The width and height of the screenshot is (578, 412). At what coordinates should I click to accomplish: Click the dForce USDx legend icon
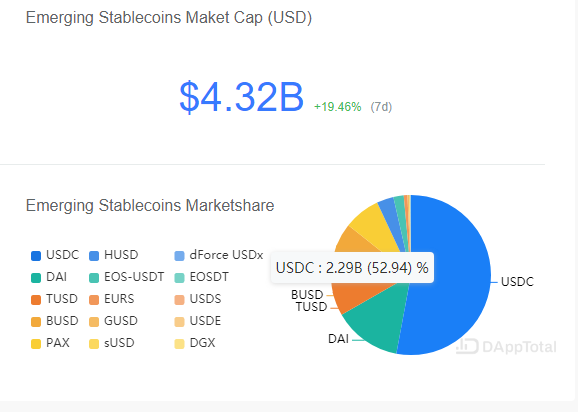[179, 256]
